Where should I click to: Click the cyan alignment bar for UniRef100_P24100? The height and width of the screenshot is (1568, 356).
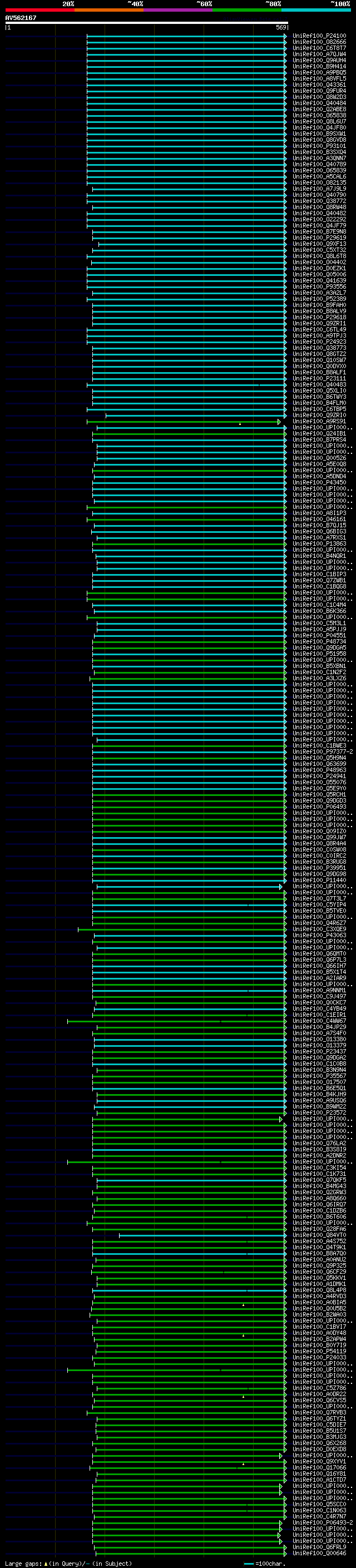(187, 36)
